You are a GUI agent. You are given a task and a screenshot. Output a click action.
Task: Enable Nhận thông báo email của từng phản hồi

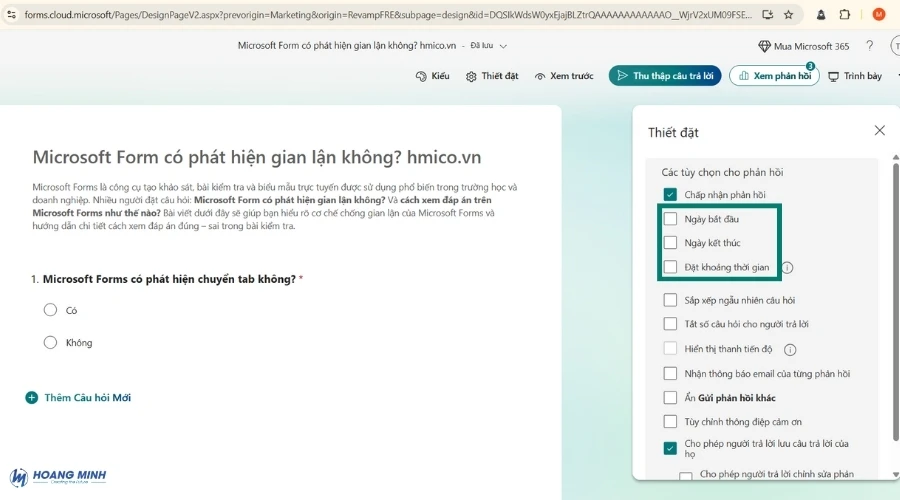tap(670, 373)
